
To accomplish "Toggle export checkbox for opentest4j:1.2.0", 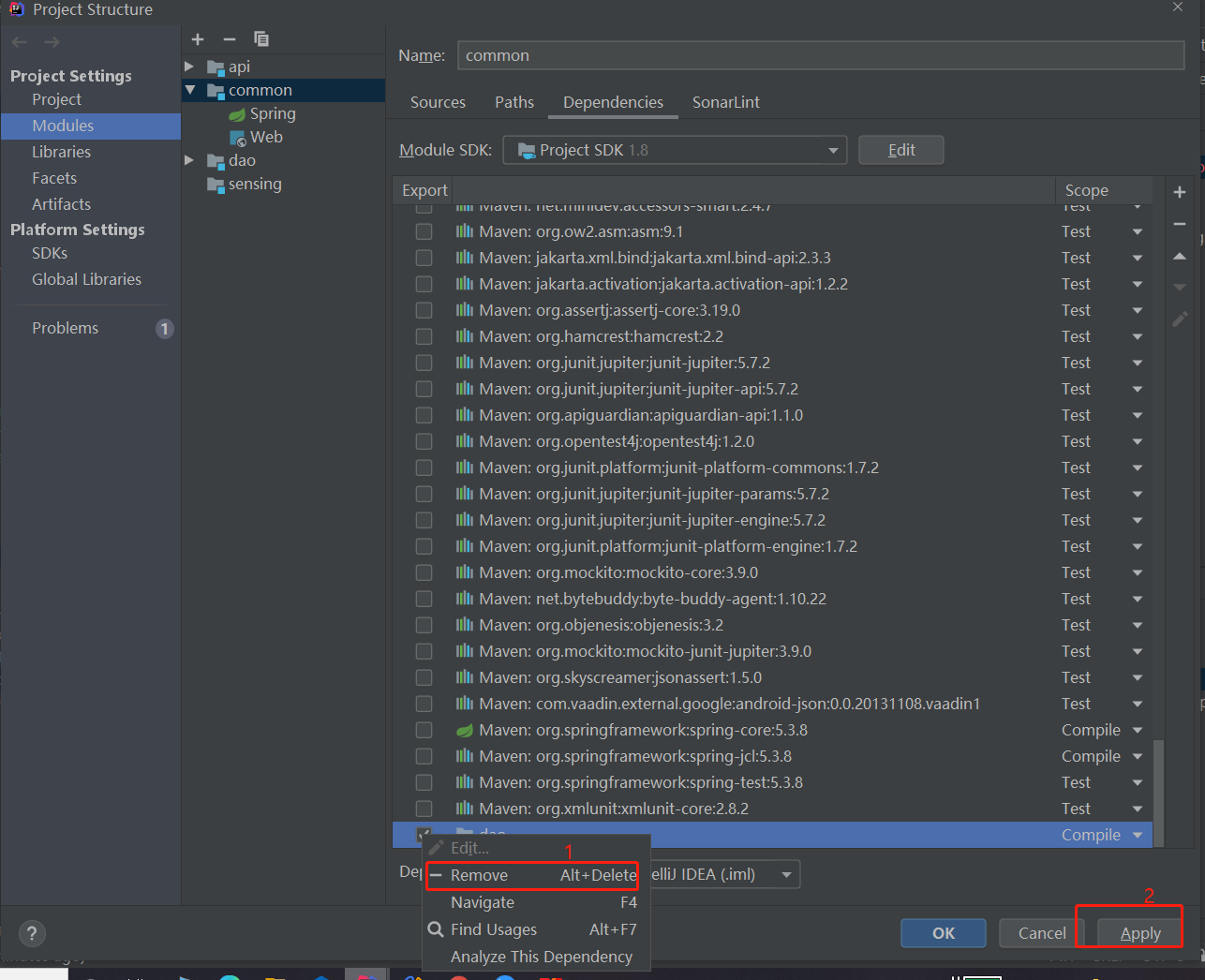I will 424,441.
